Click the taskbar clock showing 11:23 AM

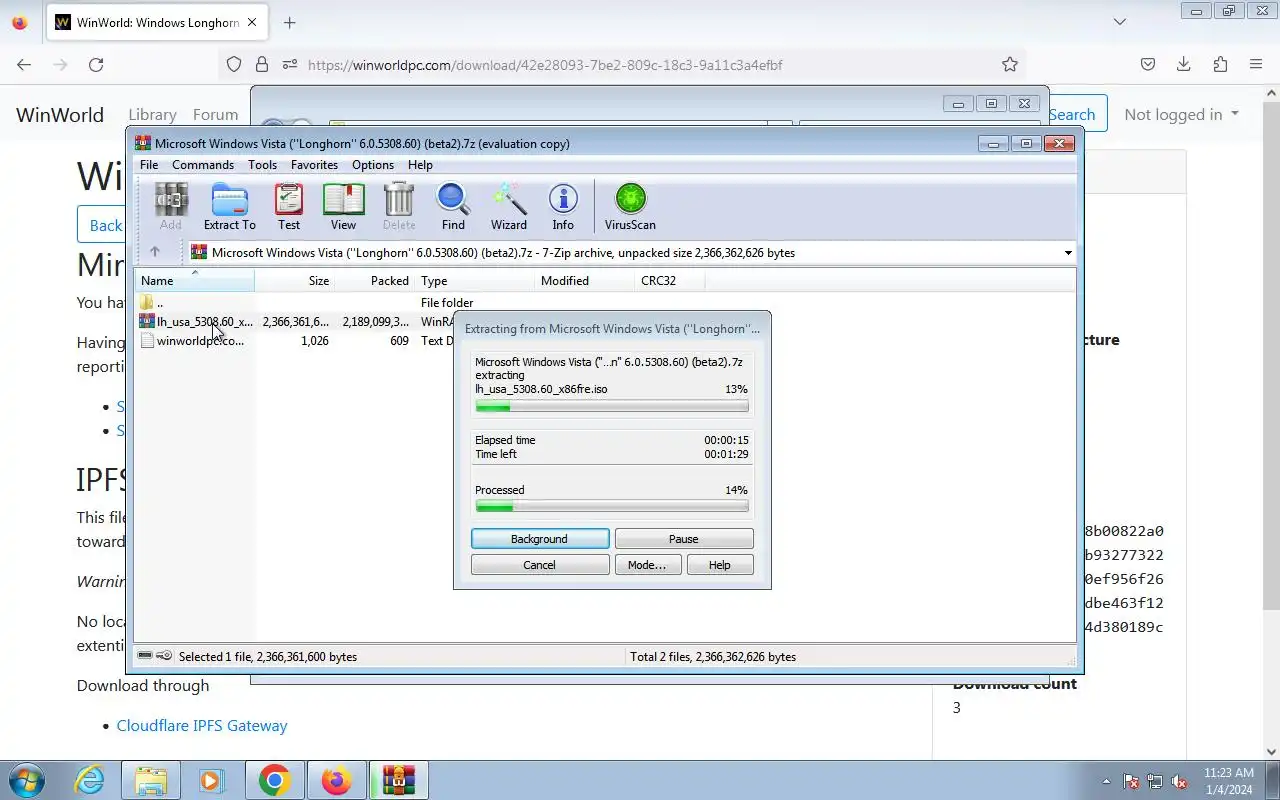point(1229,781)
